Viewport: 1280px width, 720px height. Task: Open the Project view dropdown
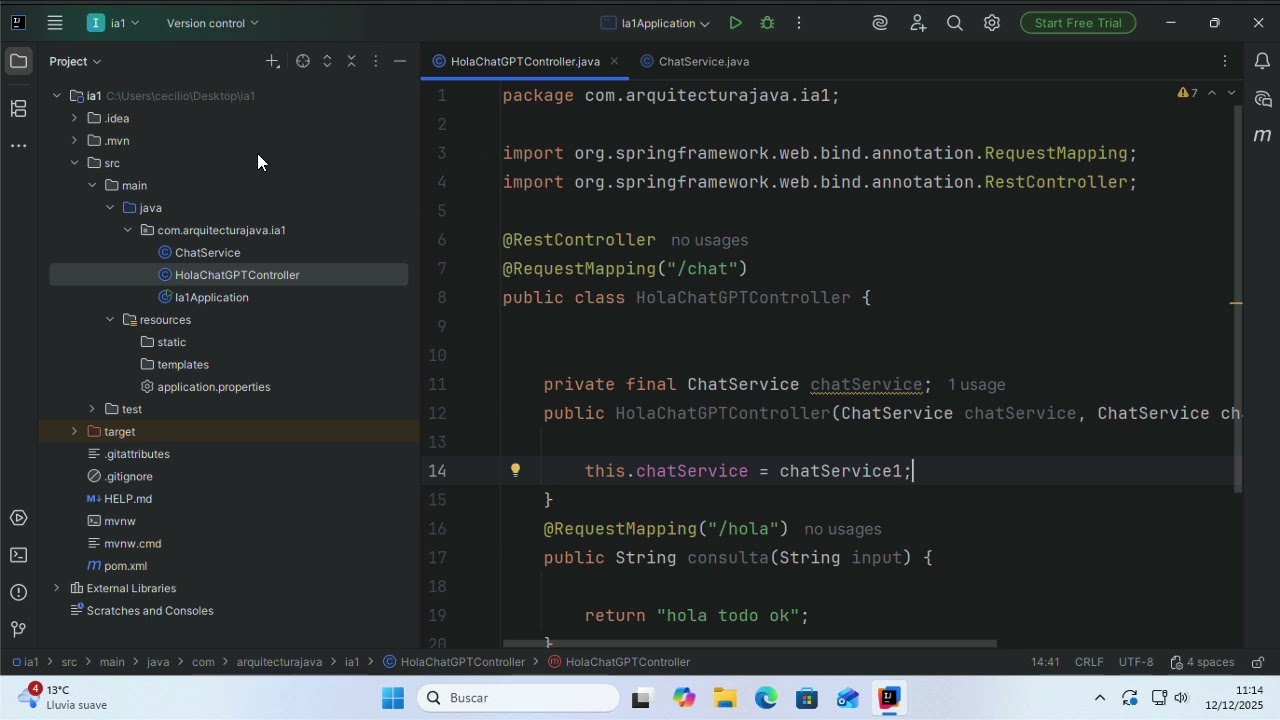75,62
